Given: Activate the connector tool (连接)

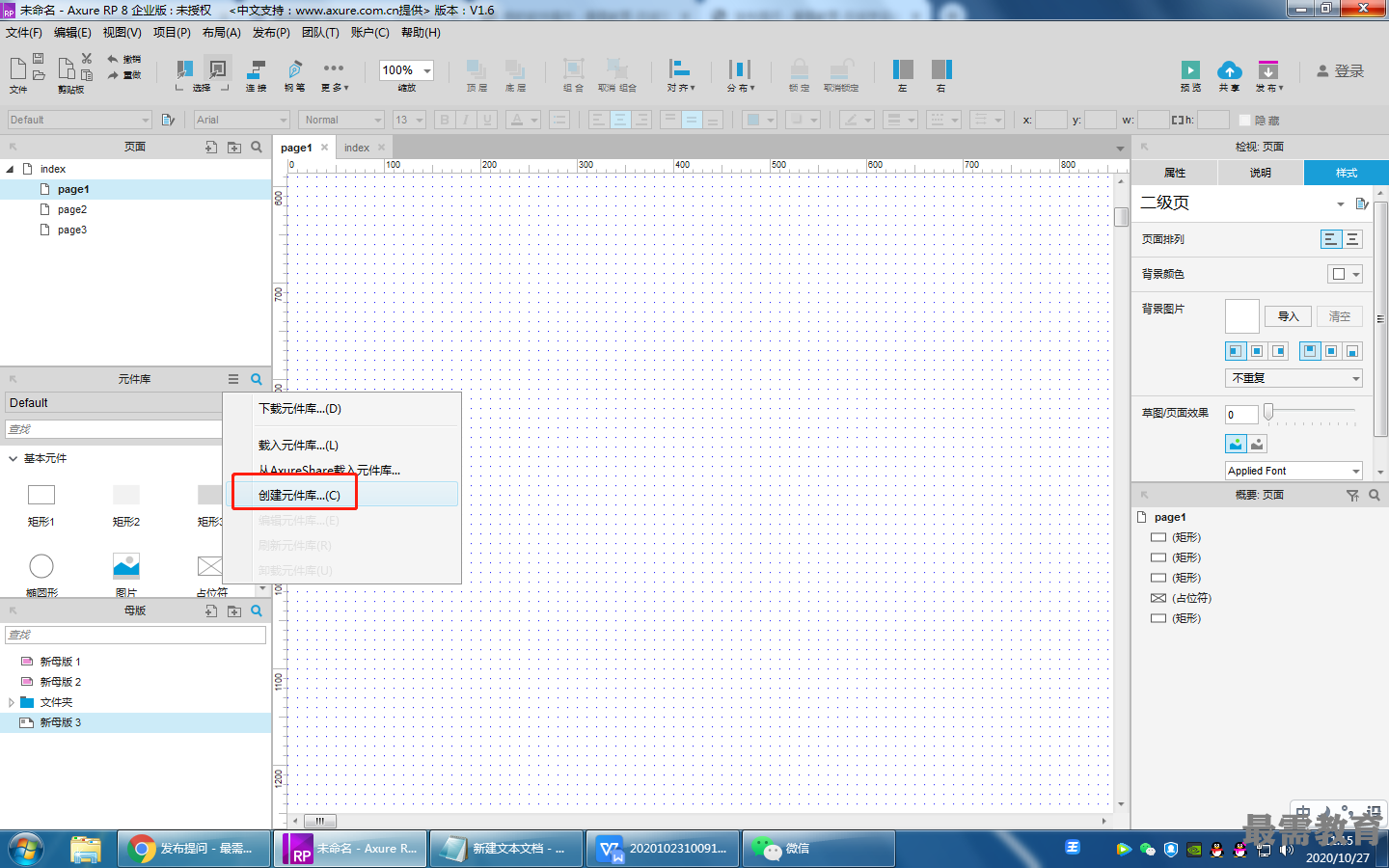Looking at the screenshot, I should 257,69.
